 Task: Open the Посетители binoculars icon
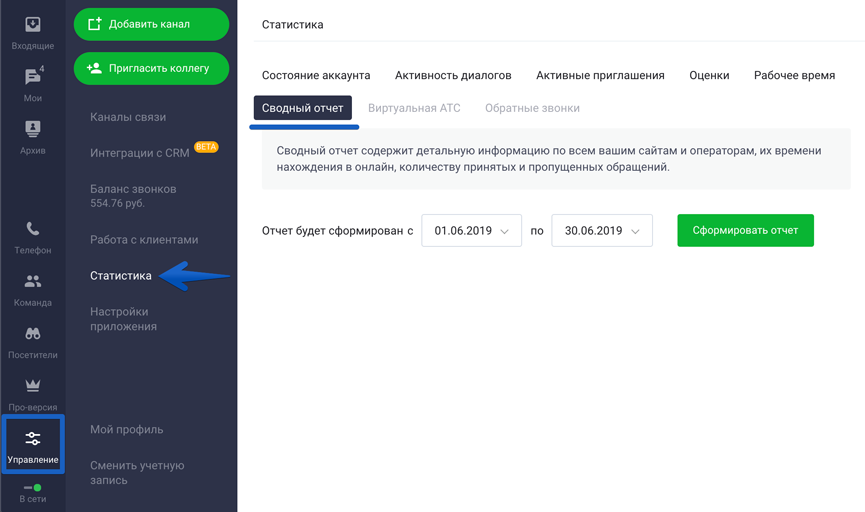[x=33, y=333]
